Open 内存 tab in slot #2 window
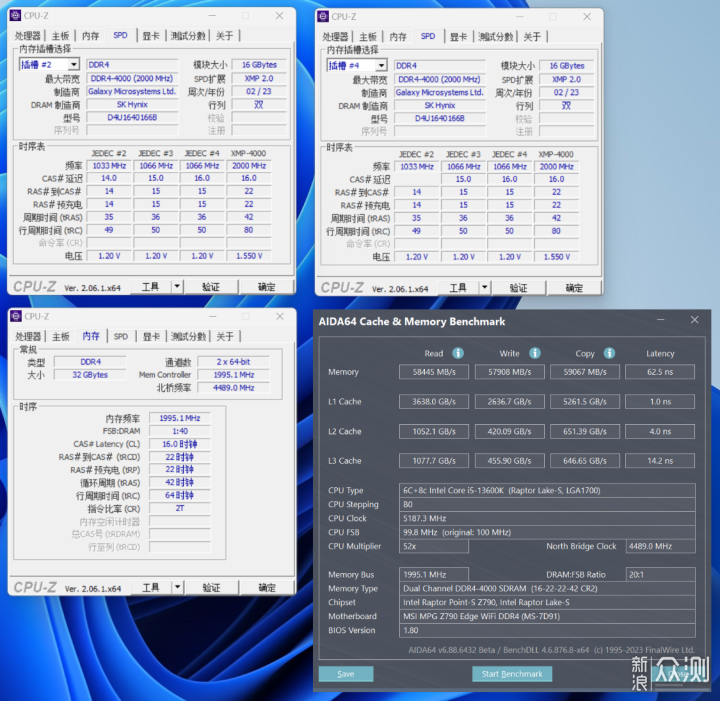720x701 pixels. pos(90,36)
